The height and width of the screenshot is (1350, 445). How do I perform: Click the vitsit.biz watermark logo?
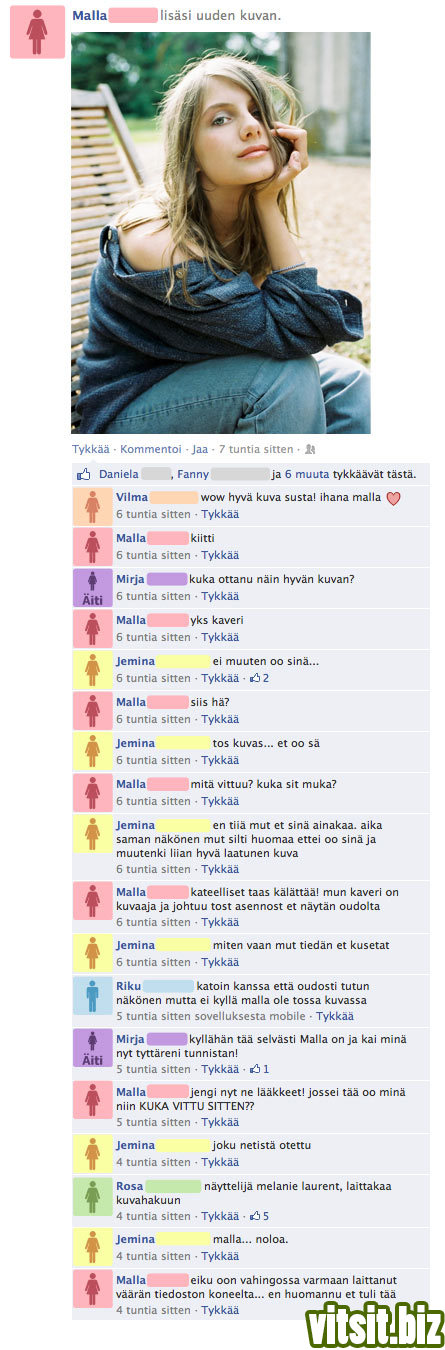[x=373, y=1324]
